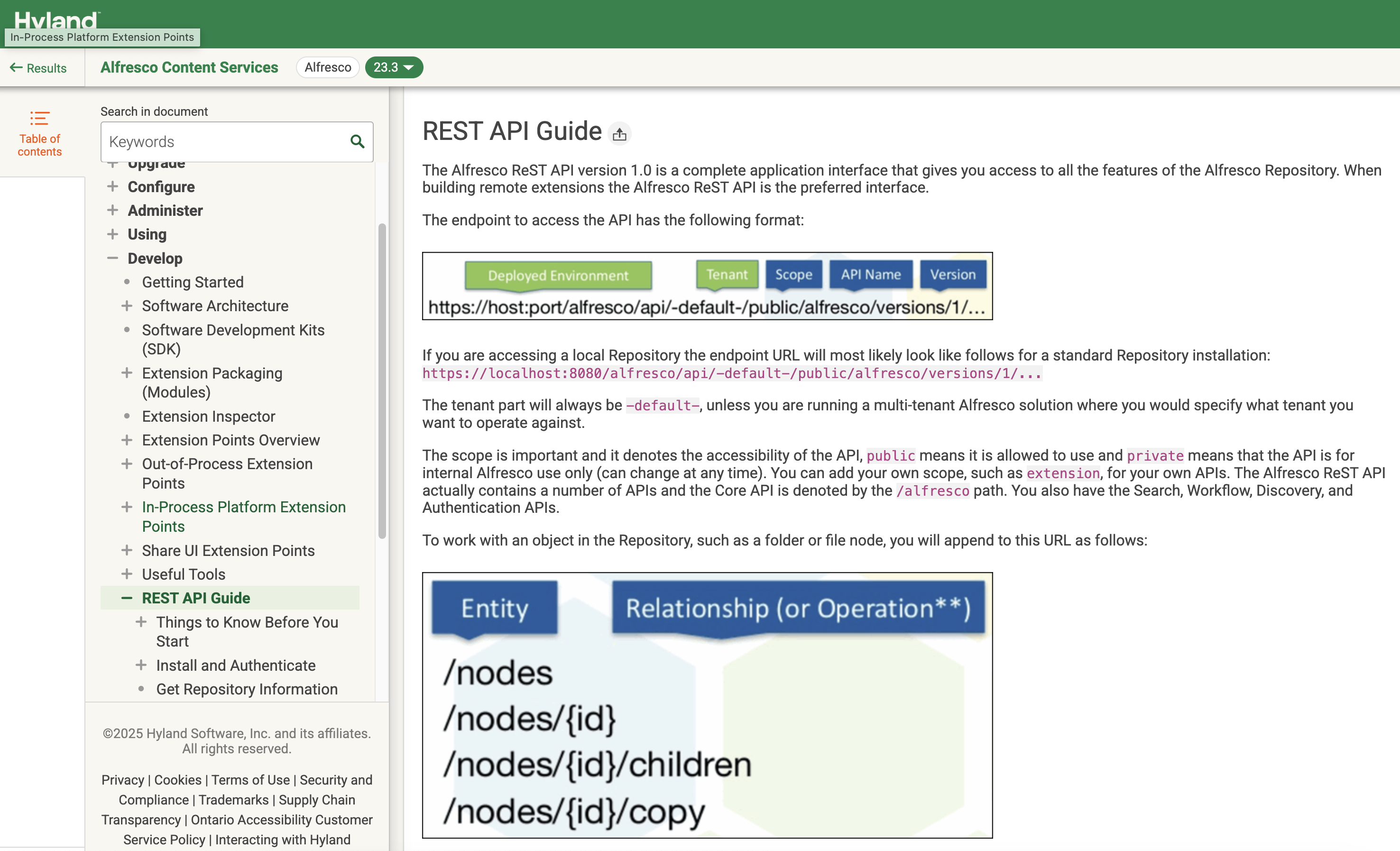Click the endpoint format diagram image

click(x=708, y=286)
